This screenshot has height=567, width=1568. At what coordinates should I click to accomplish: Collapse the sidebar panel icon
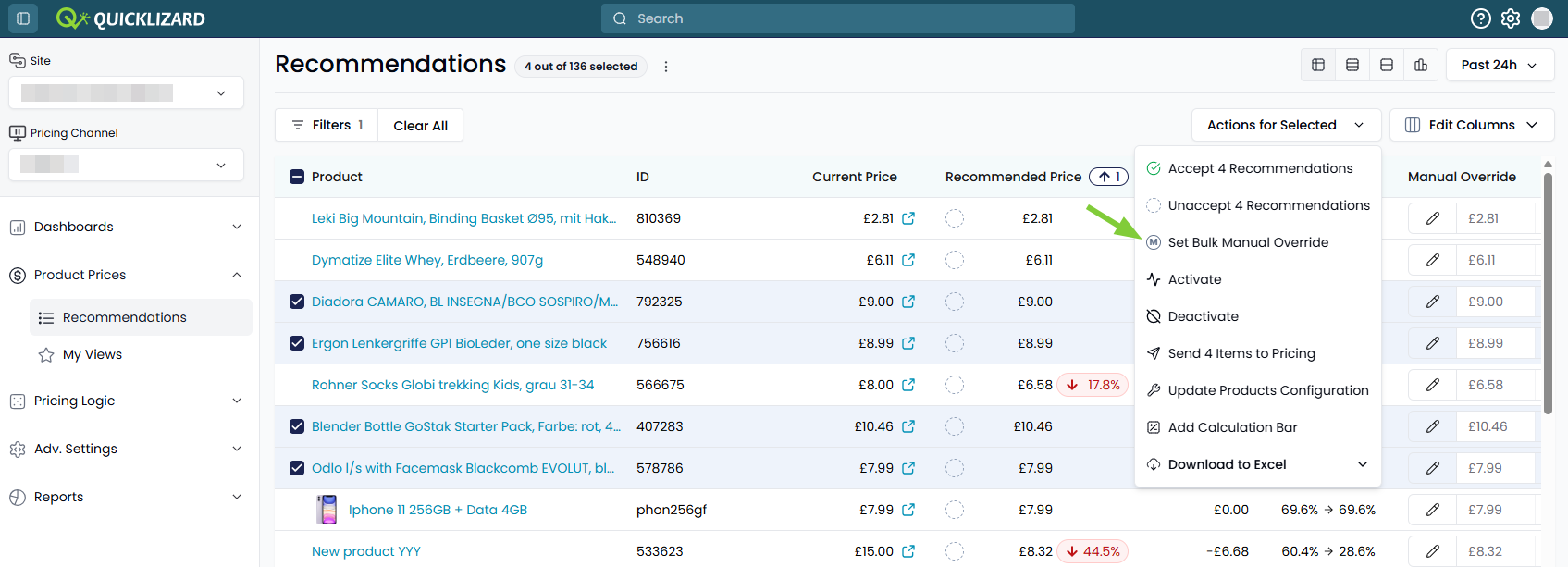23,18
